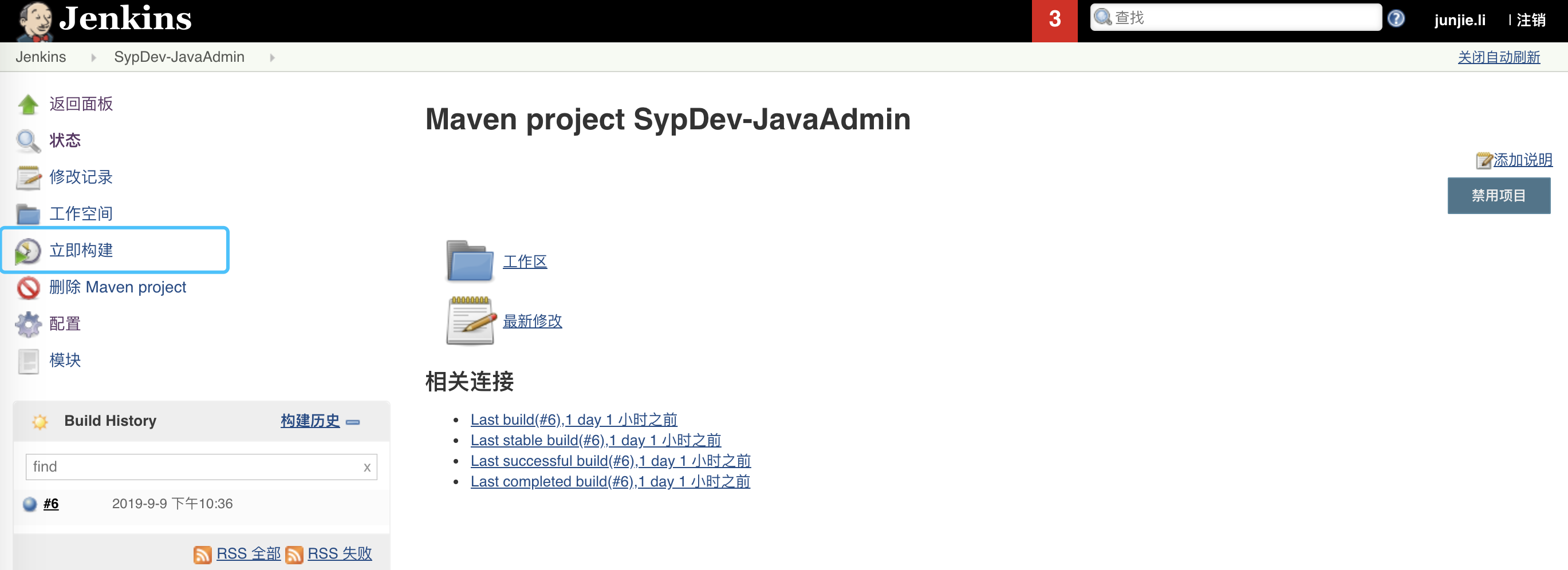Open the Last build(#6) link
The width and height of the screenshot is (1568, 570).
[574, 419]
